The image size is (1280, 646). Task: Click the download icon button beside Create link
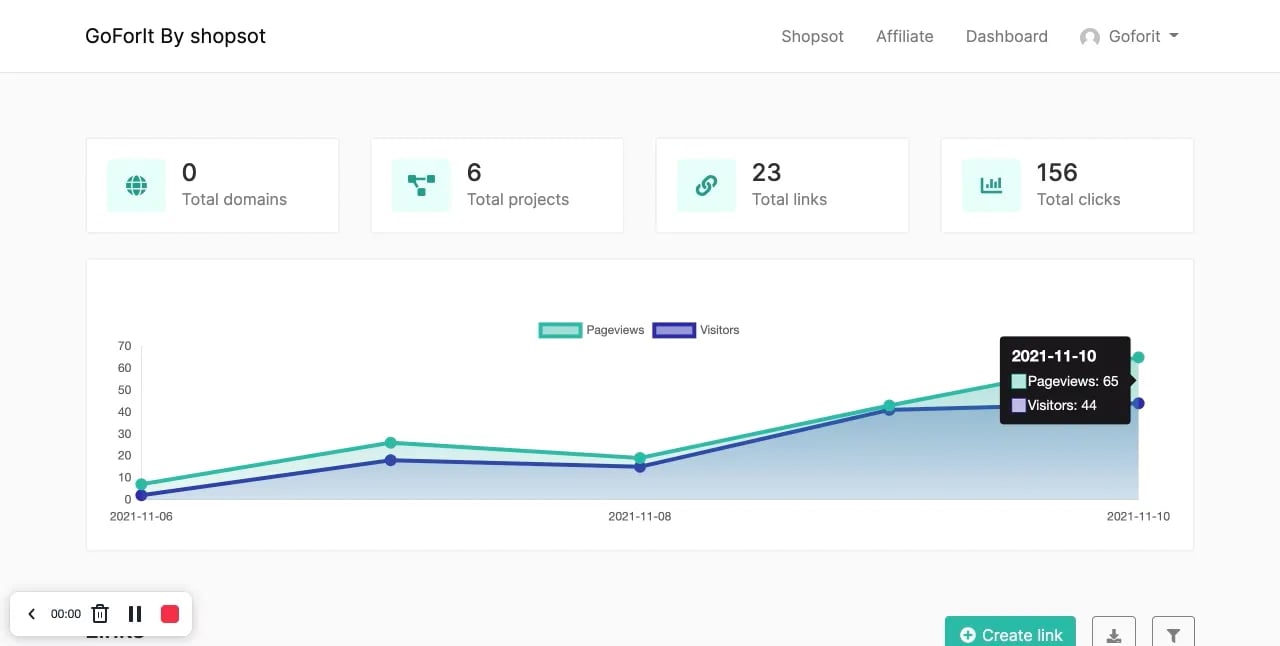point(1114,634)
